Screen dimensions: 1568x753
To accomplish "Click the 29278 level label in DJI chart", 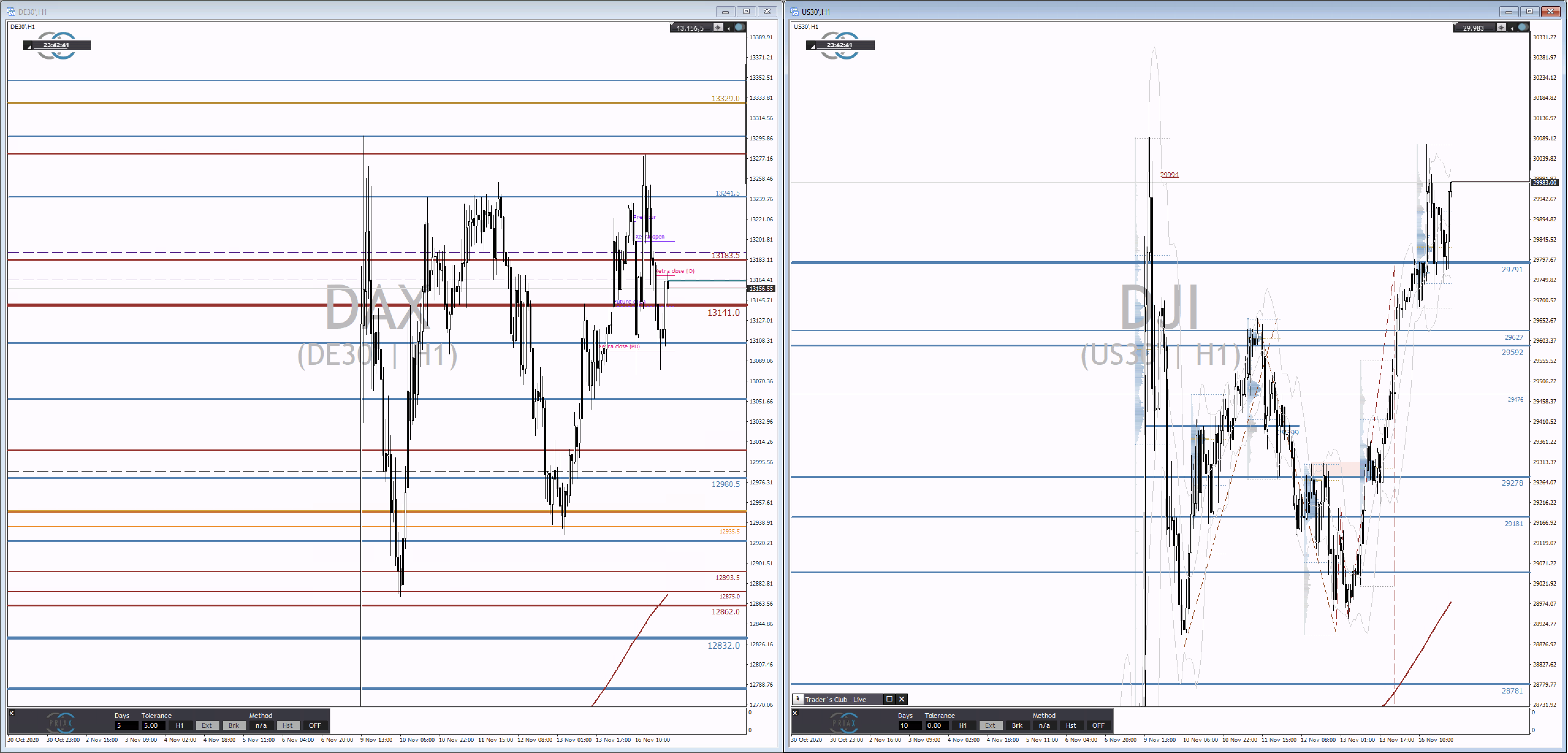I will click(1512, 483).
